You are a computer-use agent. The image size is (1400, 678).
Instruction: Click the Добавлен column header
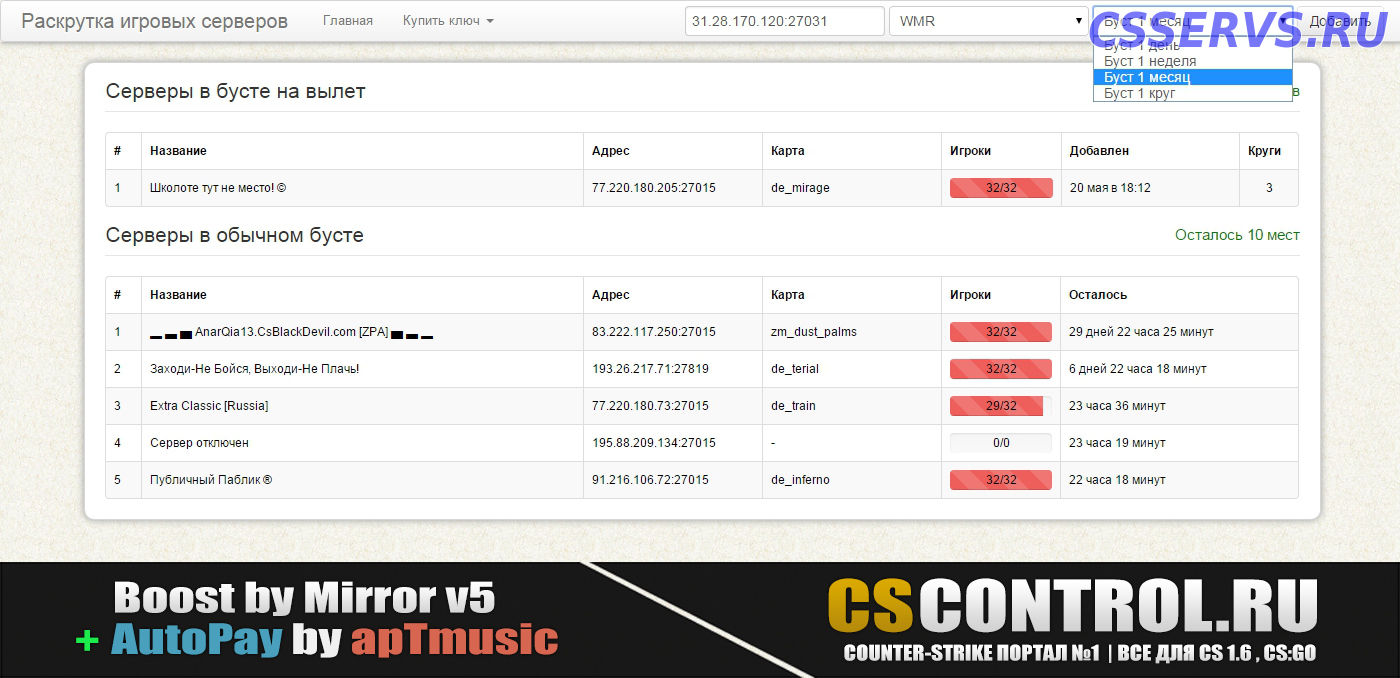[1099, 151]
